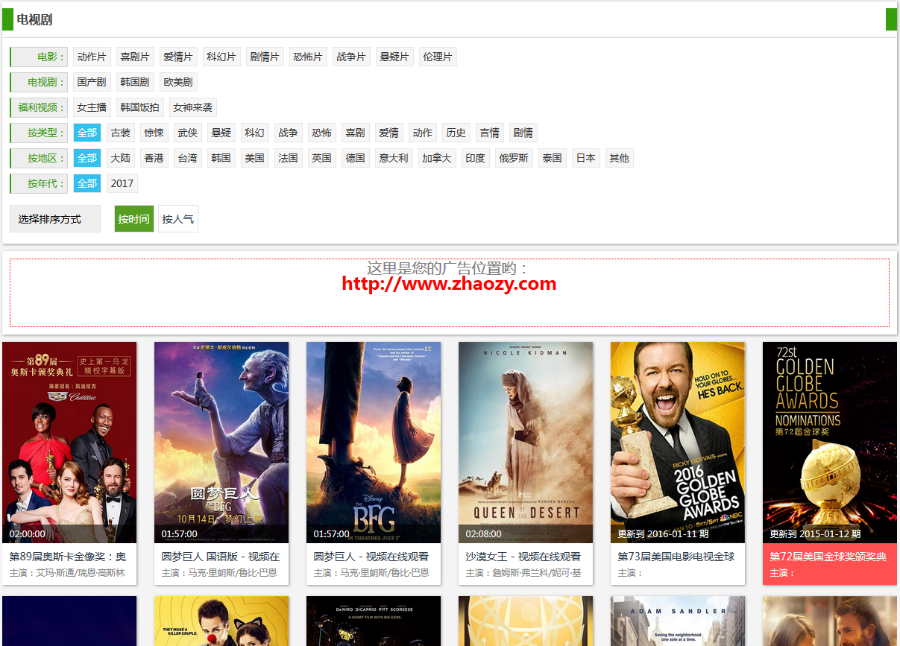Open the 女神来袭 category
Image resolution: width=900 pixels, height=646 pixels.
[193, 107]
